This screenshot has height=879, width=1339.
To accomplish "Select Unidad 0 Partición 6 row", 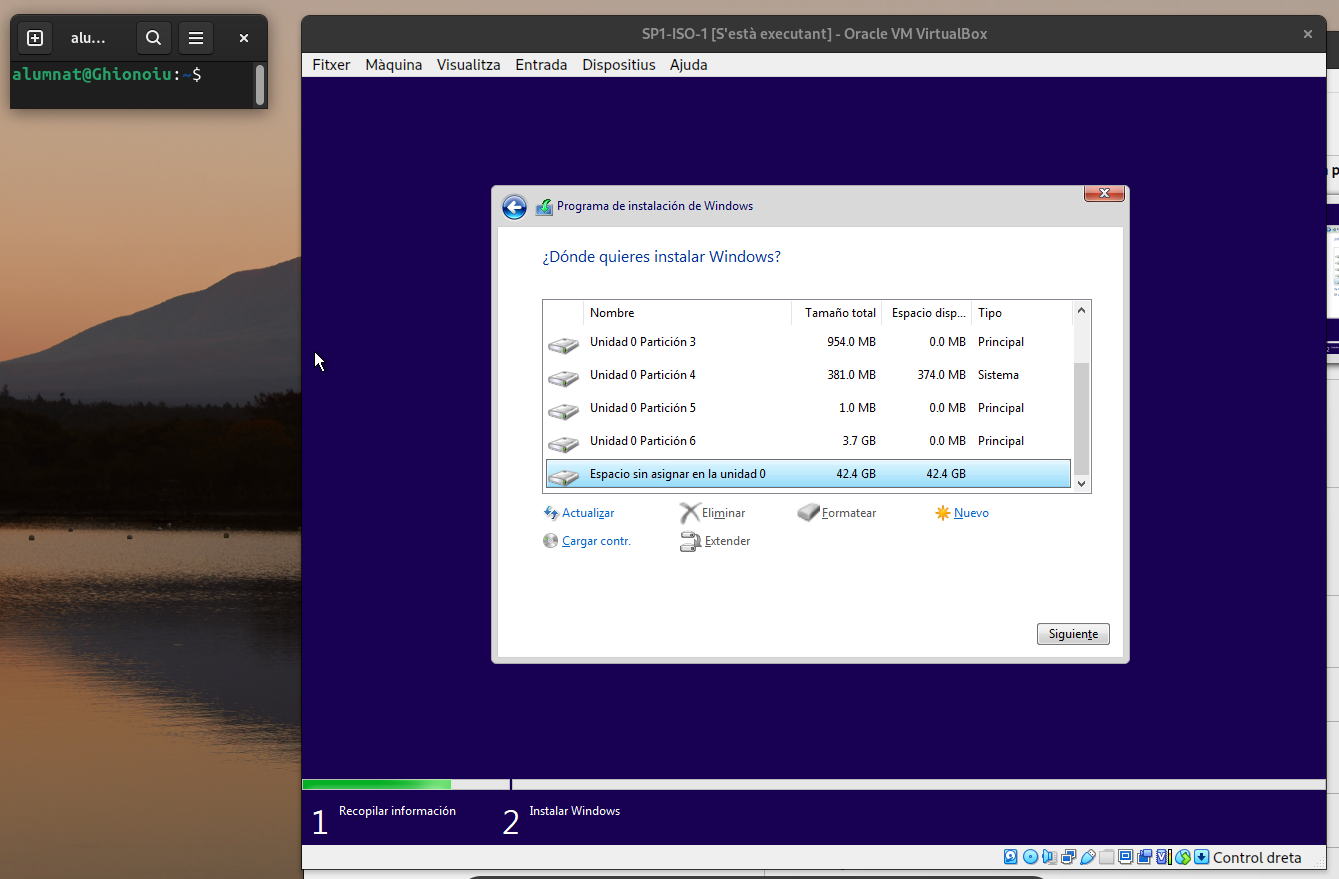I will point(642,441).
